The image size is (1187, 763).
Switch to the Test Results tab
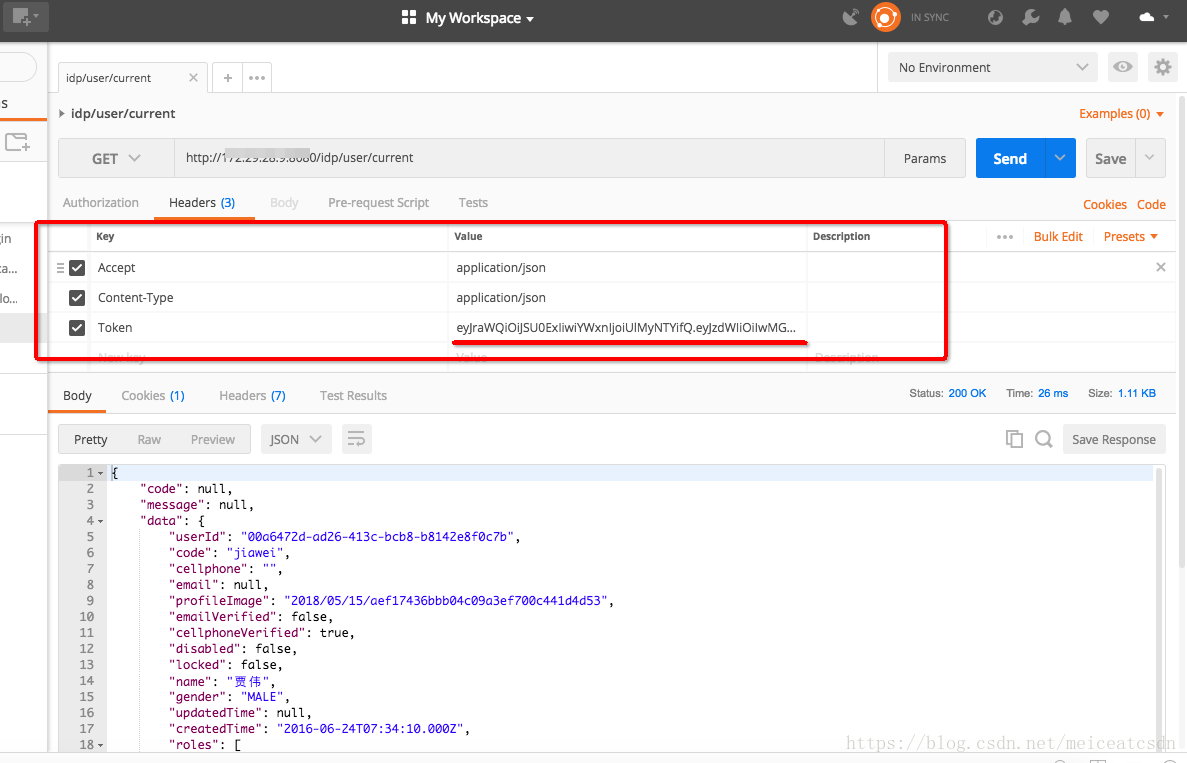click(x=353, y=396)
